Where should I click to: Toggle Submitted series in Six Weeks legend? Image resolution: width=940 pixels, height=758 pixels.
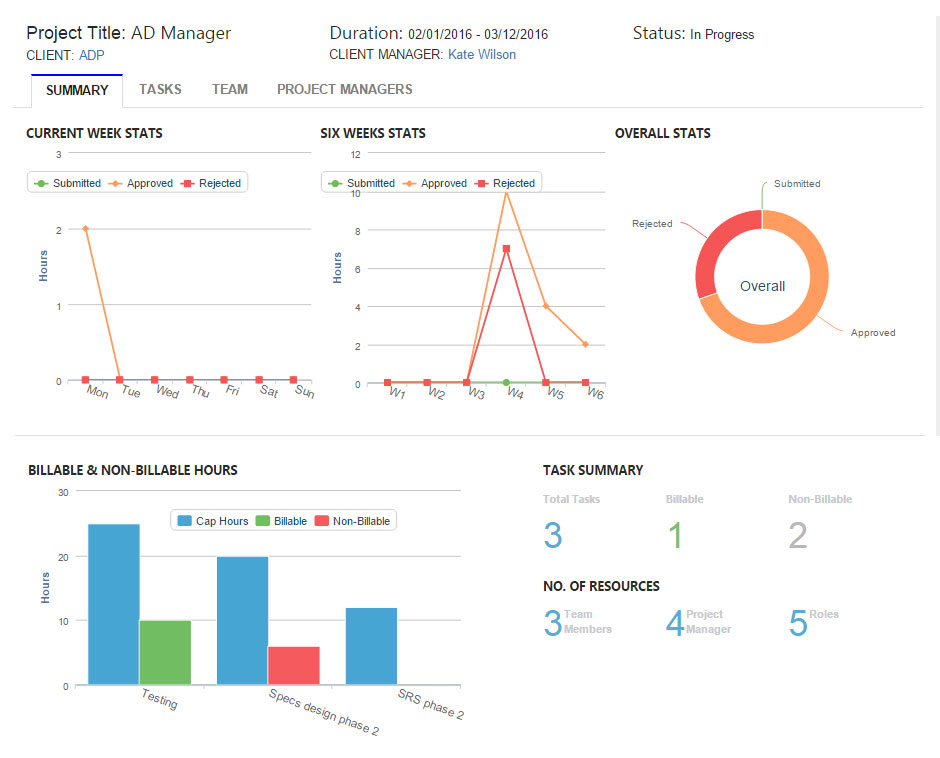[362, 183]
